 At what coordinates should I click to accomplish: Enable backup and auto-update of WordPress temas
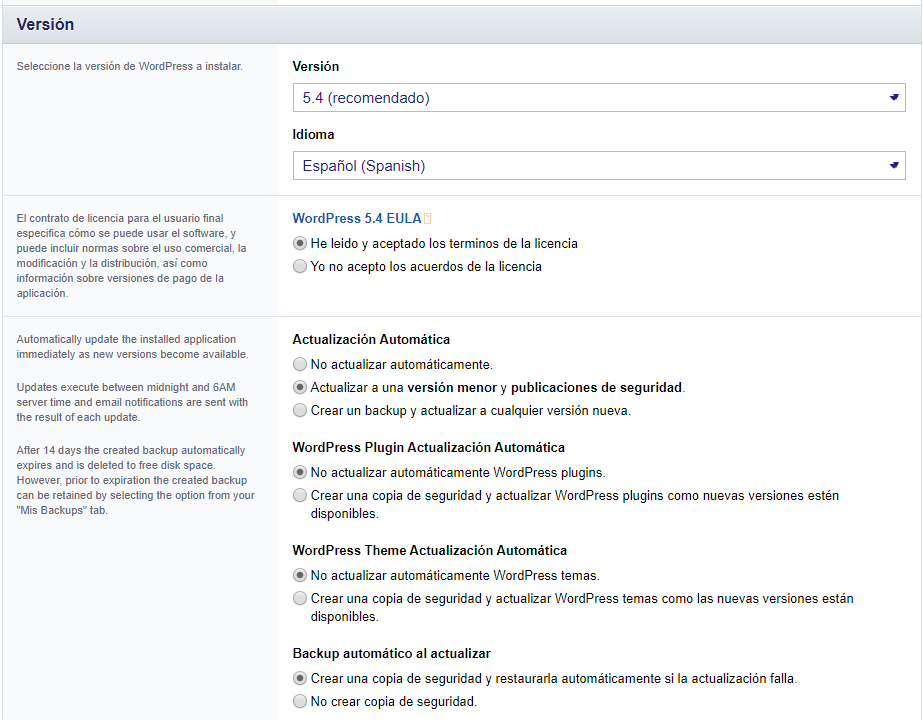pyautogui.click(x=300, y=598)
